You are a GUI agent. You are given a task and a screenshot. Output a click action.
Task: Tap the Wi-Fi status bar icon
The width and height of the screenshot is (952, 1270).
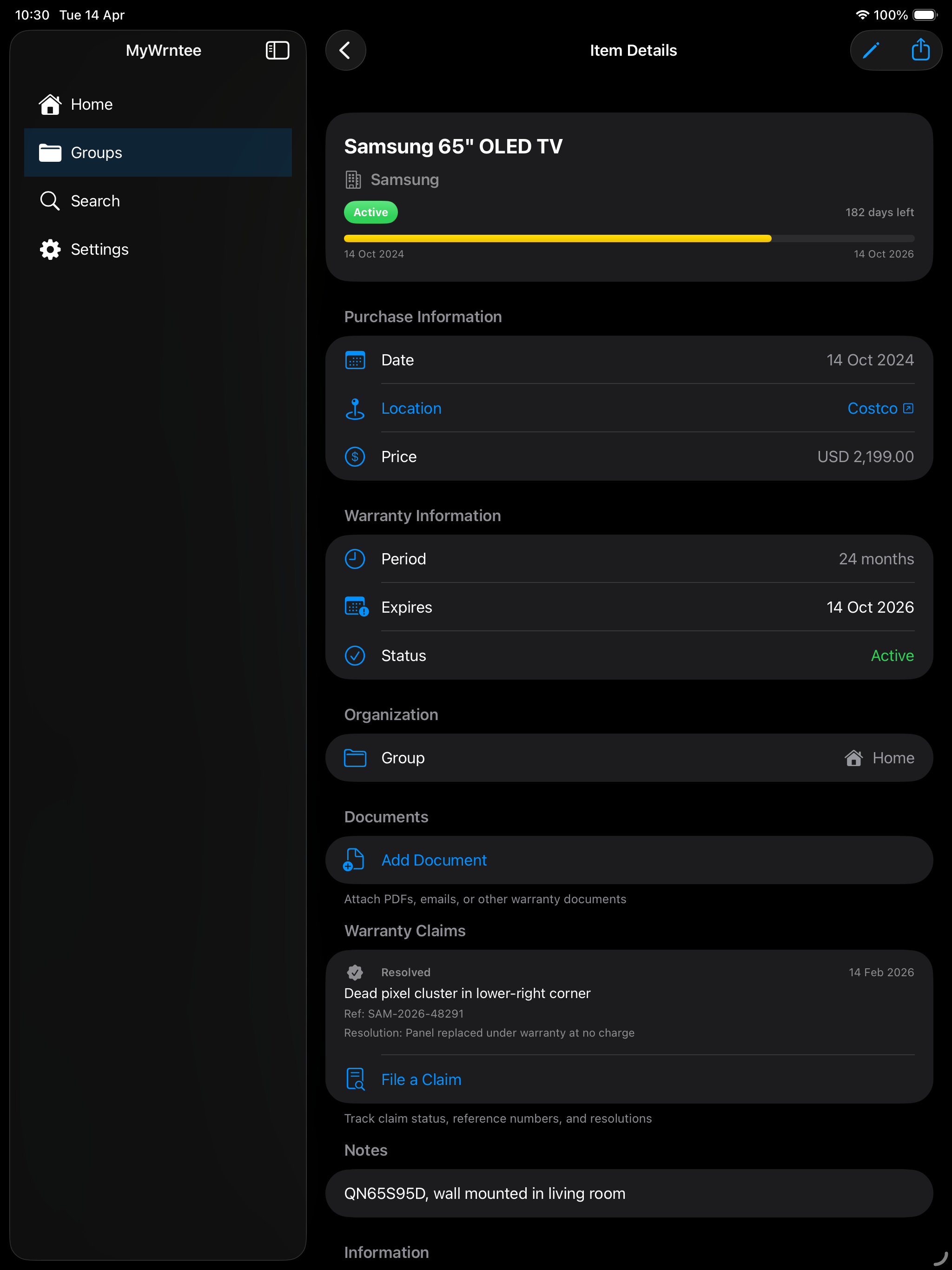[x=862, y=15]
